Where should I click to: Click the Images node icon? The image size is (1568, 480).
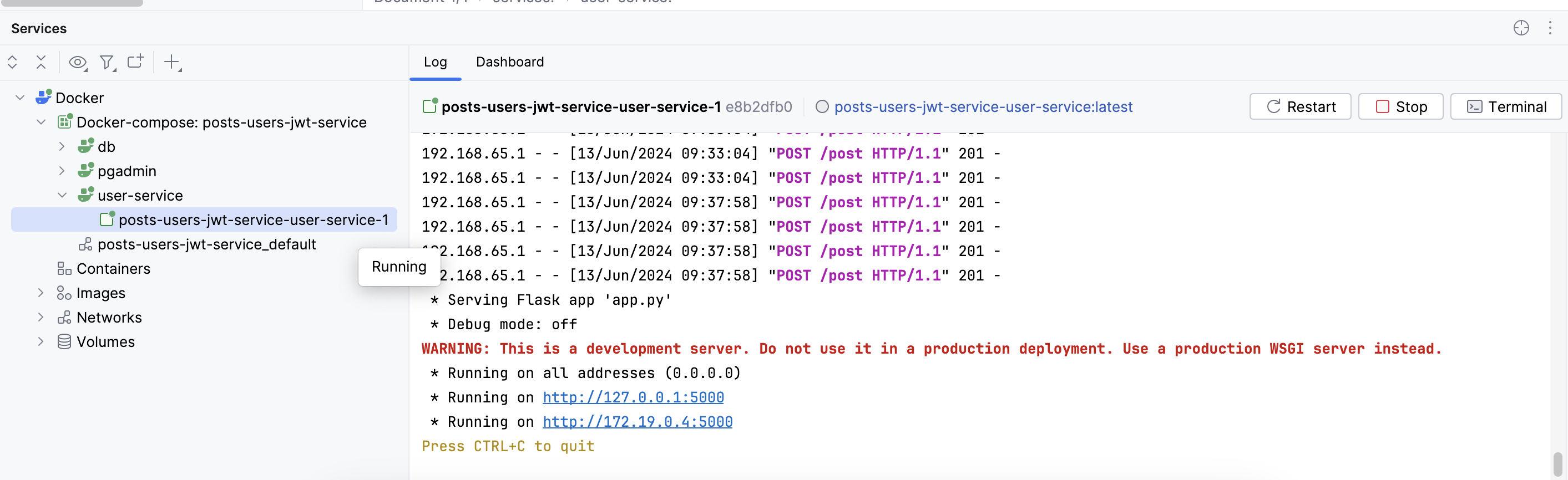pos(64,293)
